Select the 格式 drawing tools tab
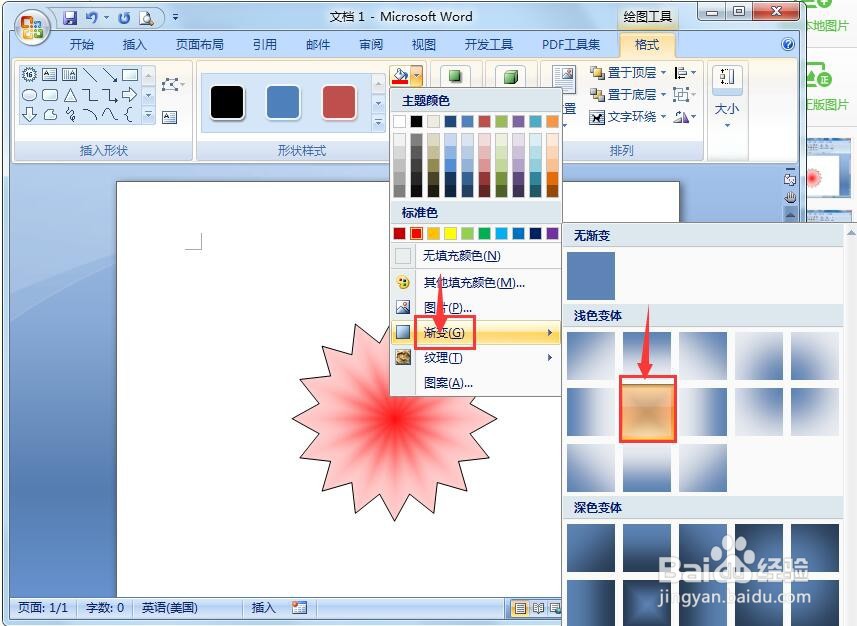This screenshot has width=857, height=626. 647,45
